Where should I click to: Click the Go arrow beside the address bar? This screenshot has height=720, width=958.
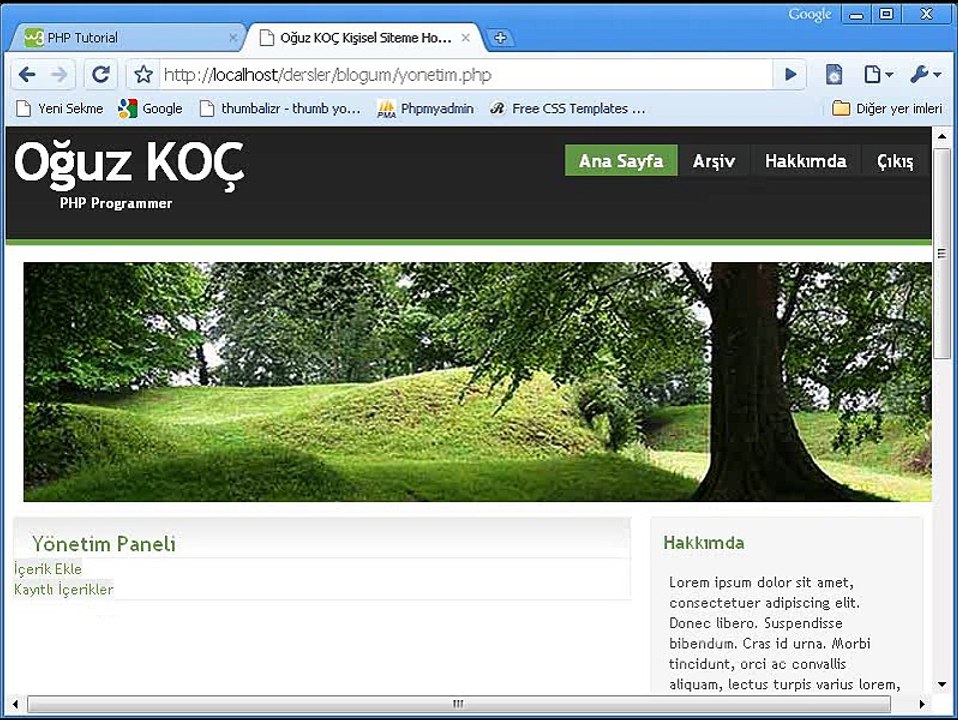(x=790, y=75)
